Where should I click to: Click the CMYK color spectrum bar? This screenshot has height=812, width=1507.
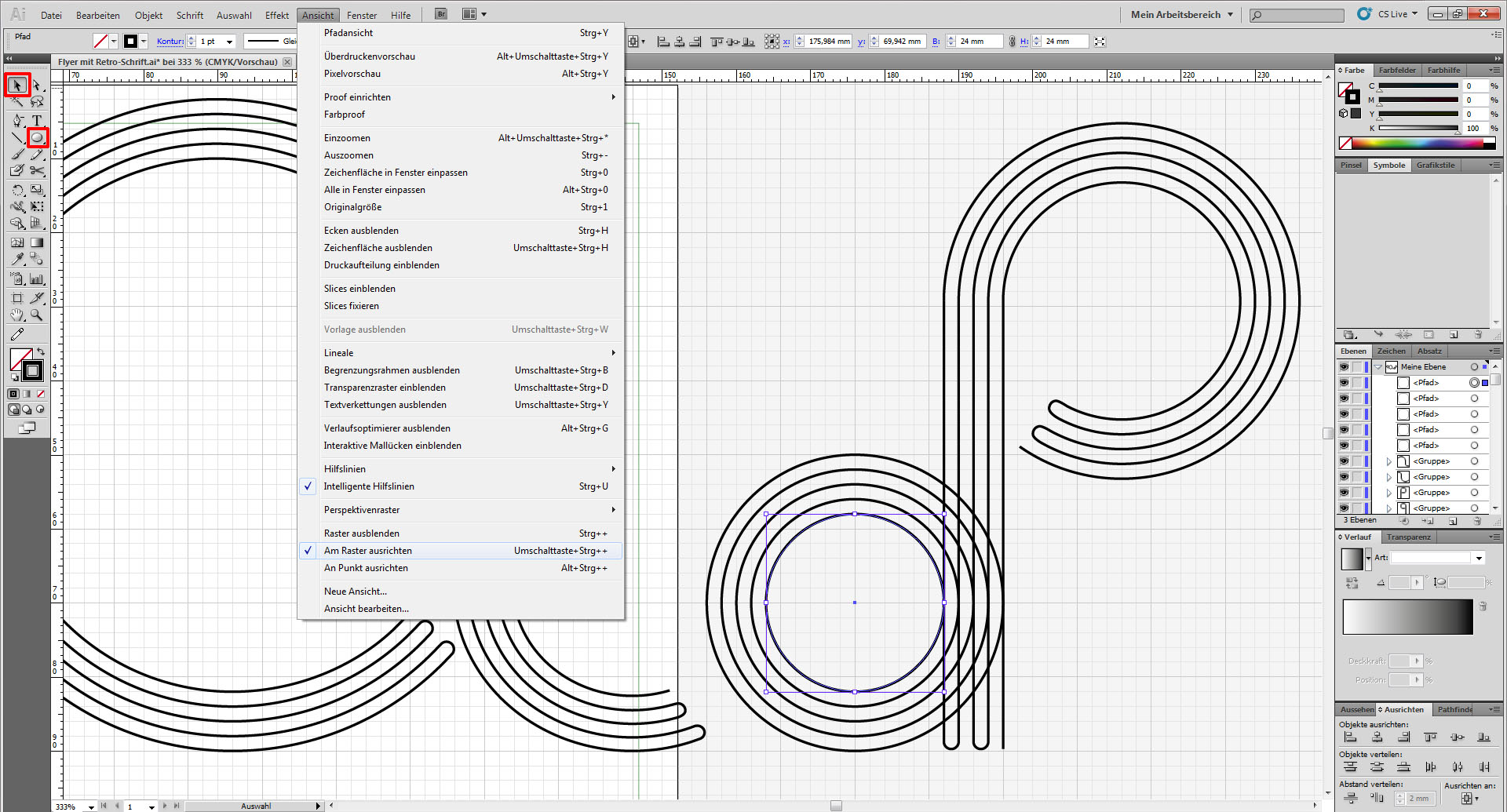click(1418, 143)
